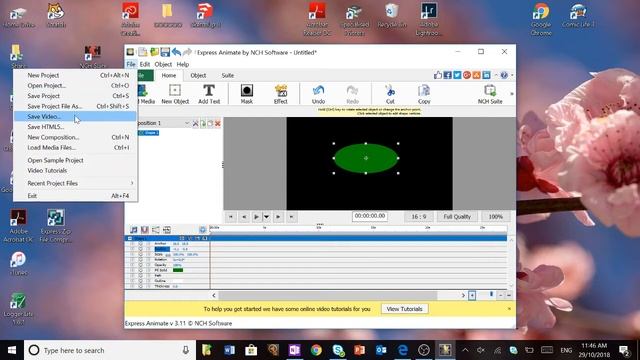The width and height of the screenshot is (640, 360).
Task: Click the green add composition icon
Action: pos(203,123)
